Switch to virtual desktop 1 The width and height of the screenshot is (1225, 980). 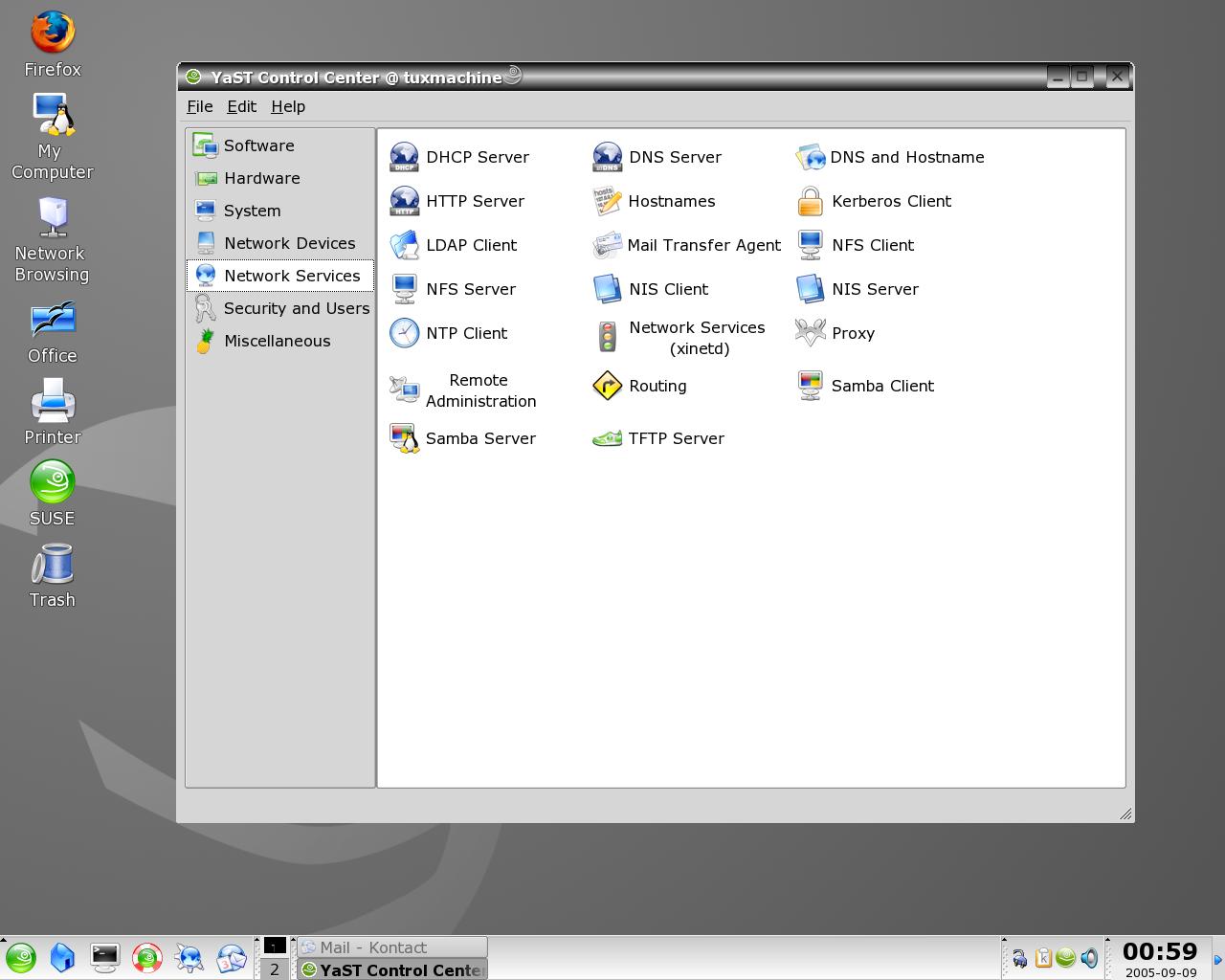[275, 947]
